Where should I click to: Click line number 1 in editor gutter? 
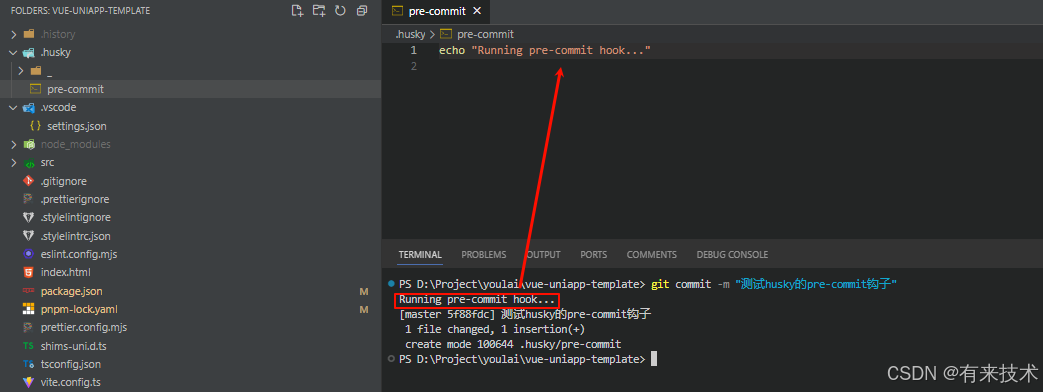[414, 51]
